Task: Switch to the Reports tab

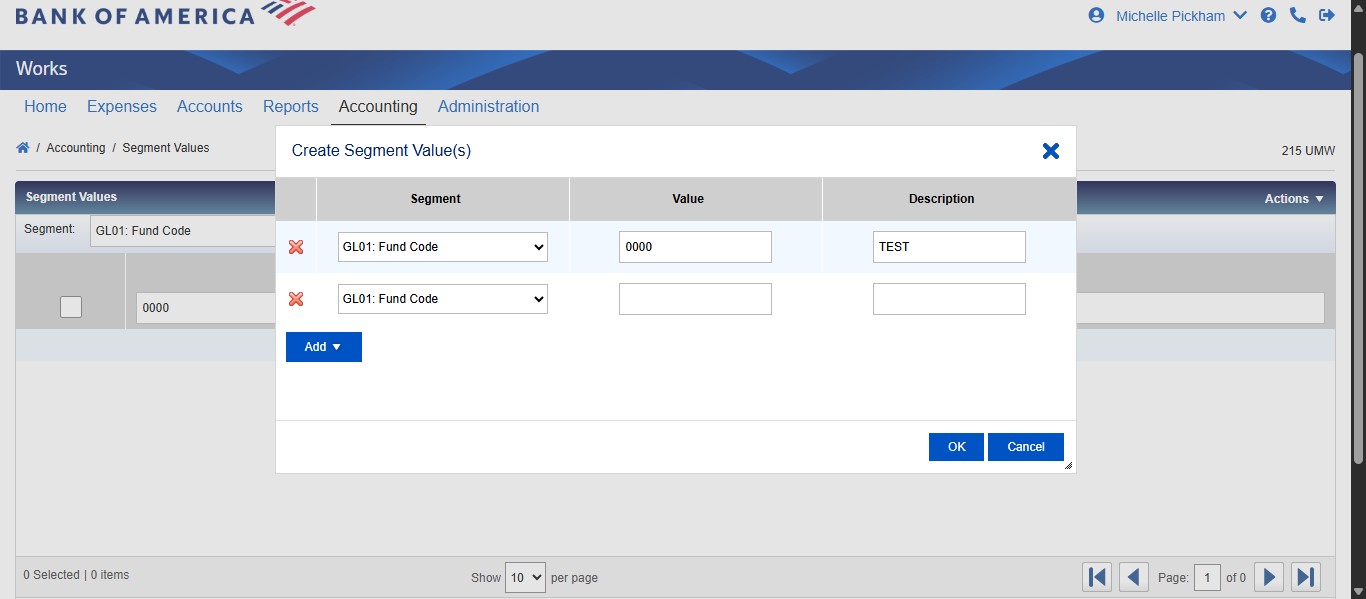Action: pyautogui.click(x=290, y=106)
